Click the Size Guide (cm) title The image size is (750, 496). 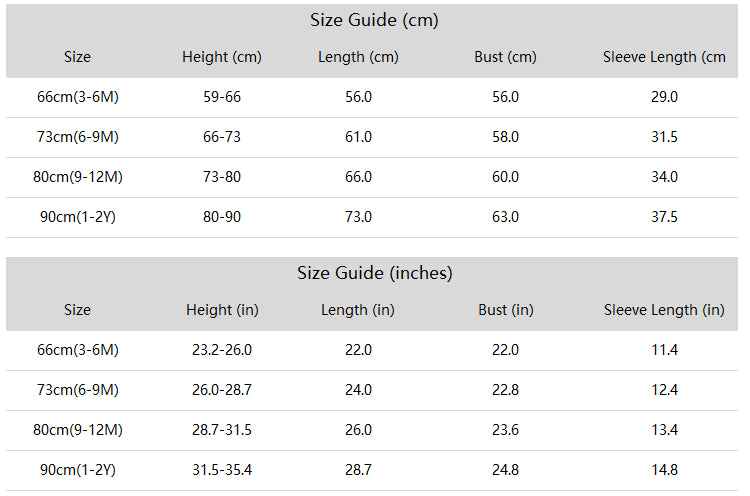coord(374,20)
